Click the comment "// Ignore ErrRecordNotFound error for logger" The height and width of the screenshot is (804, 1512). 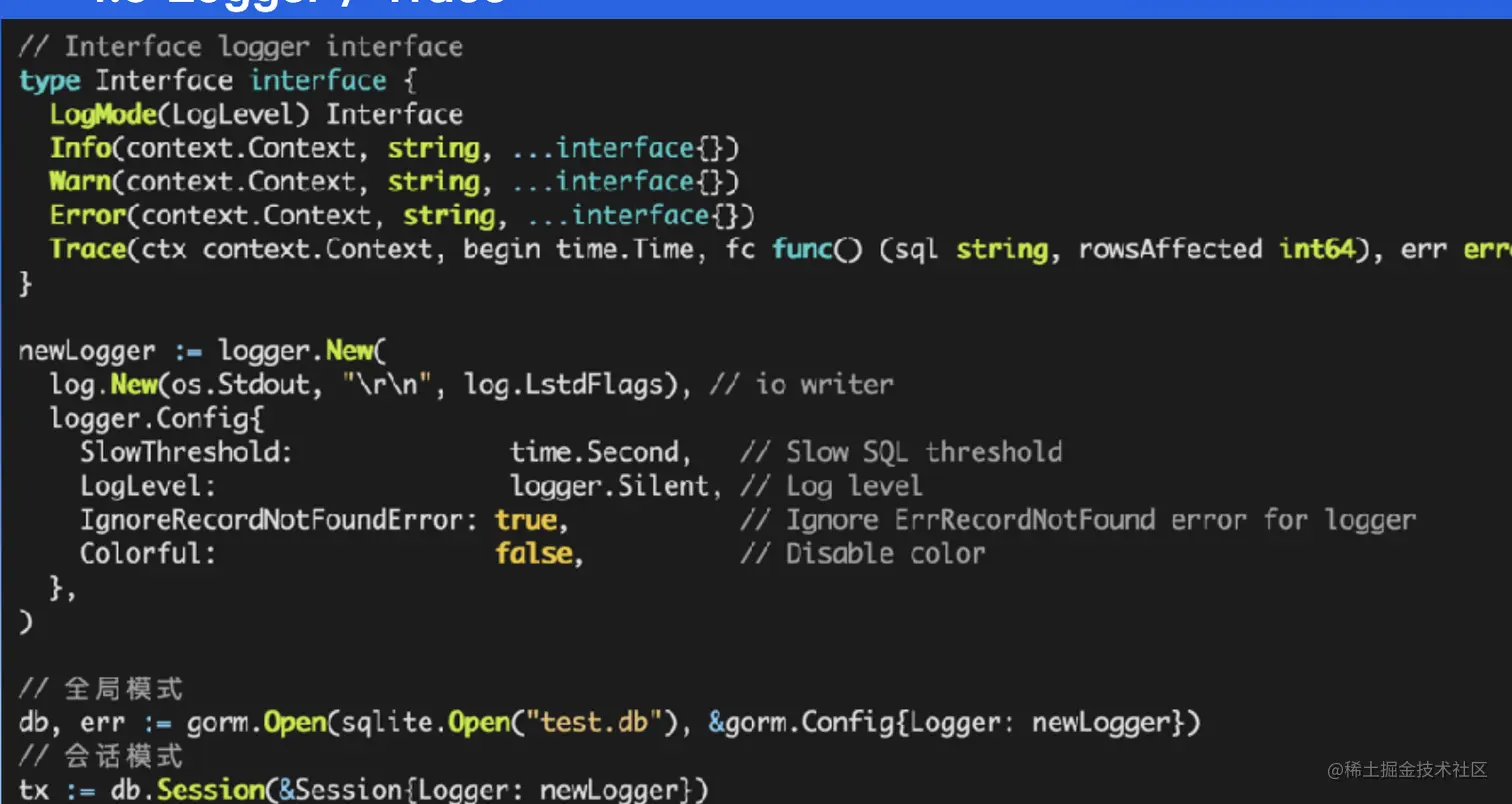coord(1078,520)
